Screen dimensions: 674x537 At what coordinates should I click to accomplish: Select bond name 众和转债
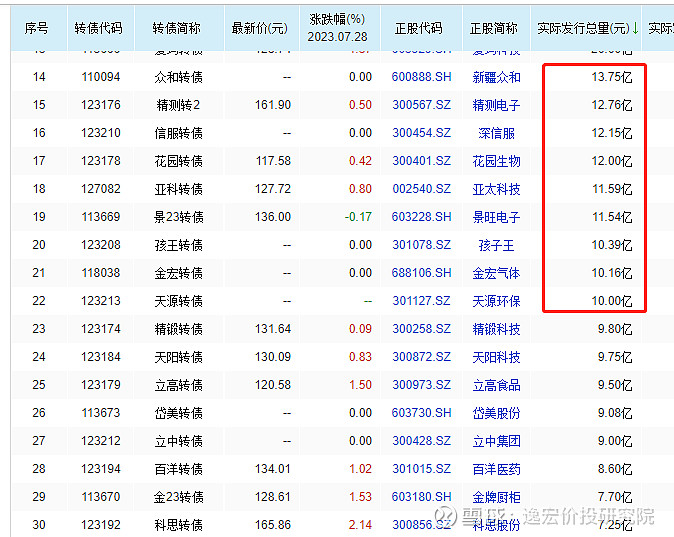click(178, 77)
